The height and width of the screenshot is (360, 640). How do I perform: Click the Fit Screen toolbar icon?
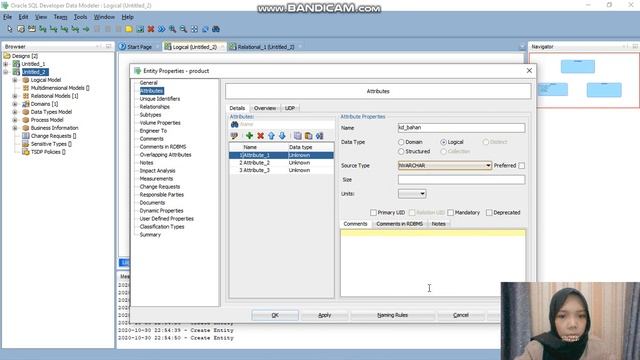coord(194,29)
